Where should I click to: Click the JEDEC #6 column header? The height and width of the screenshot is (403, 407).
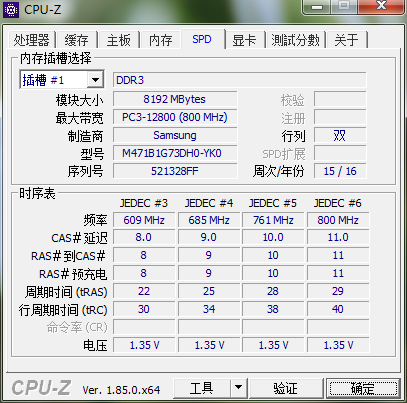337,203
